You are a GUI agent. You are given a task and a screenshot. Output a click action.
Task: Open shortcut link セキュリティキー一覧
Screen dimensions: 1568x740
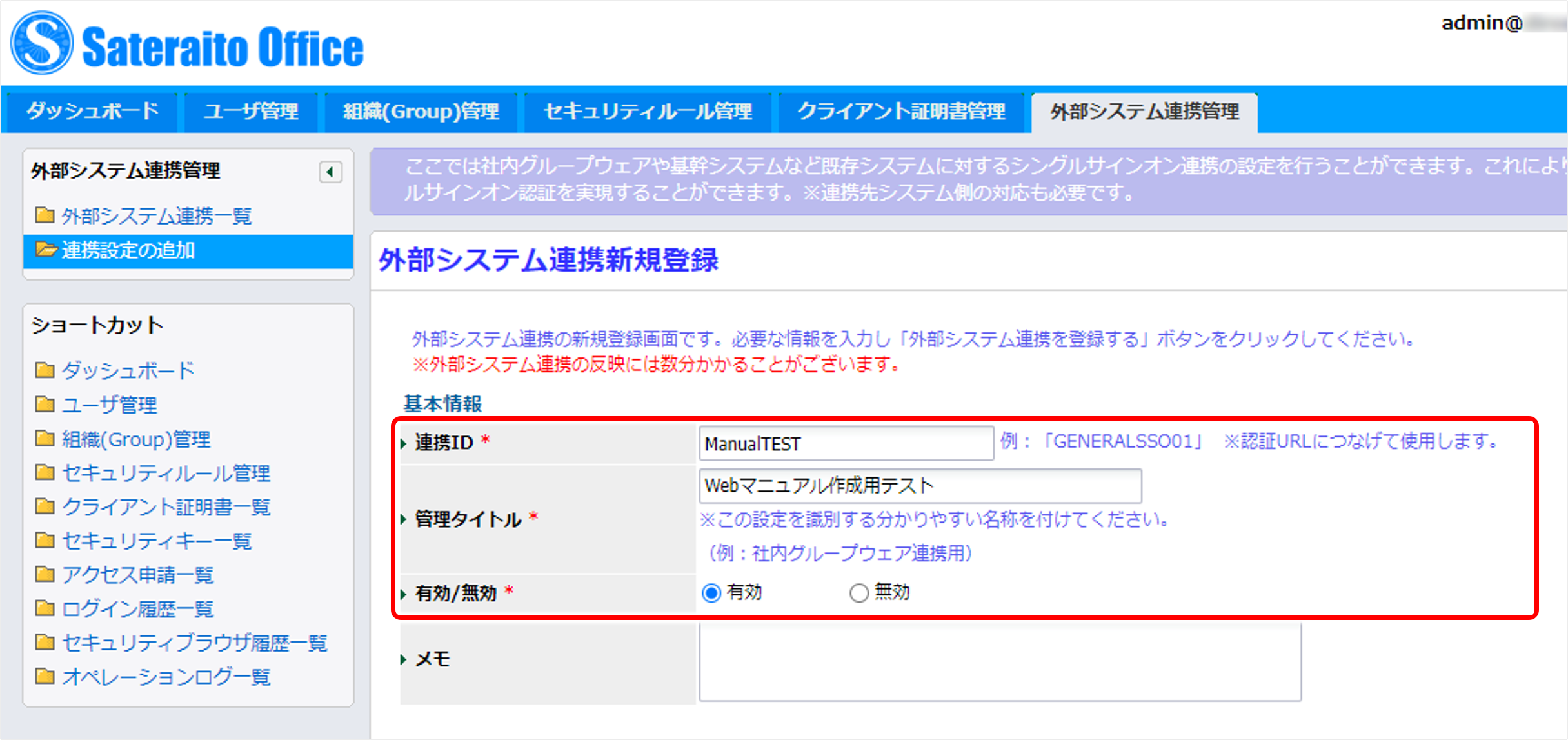click(157, 541)
